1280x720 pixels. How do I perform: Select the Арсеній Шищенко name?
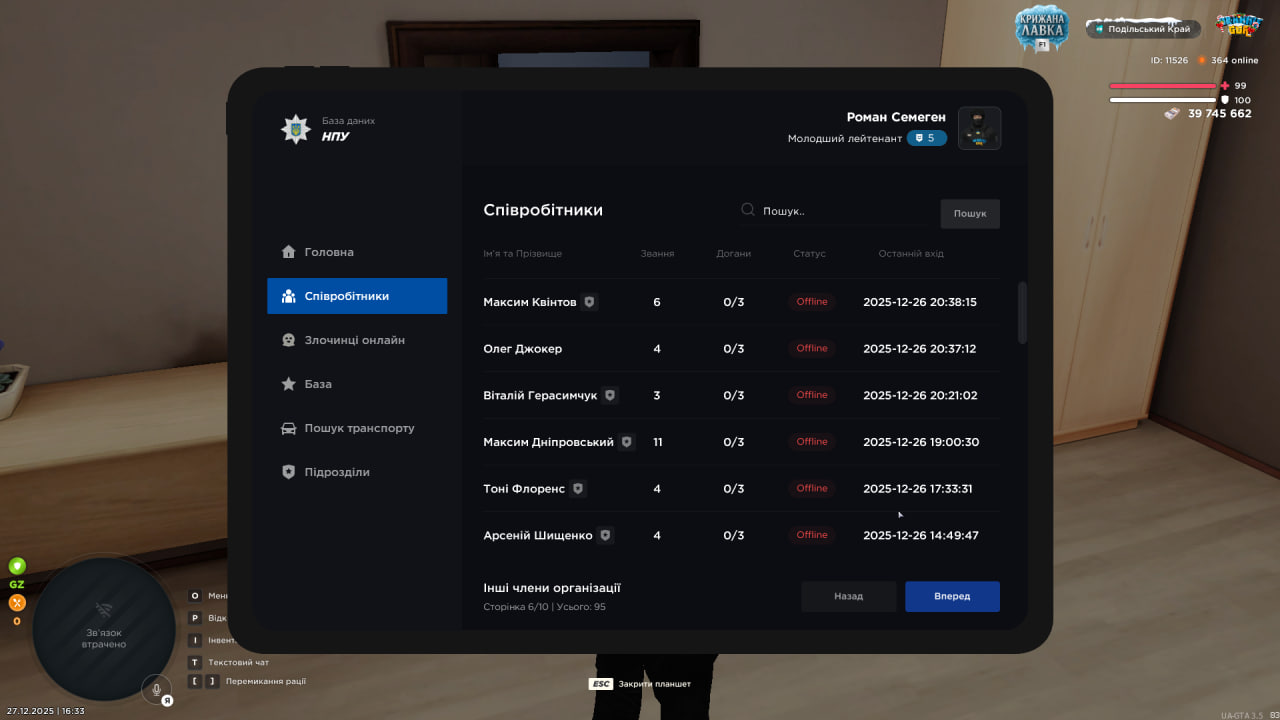[538, 535]
